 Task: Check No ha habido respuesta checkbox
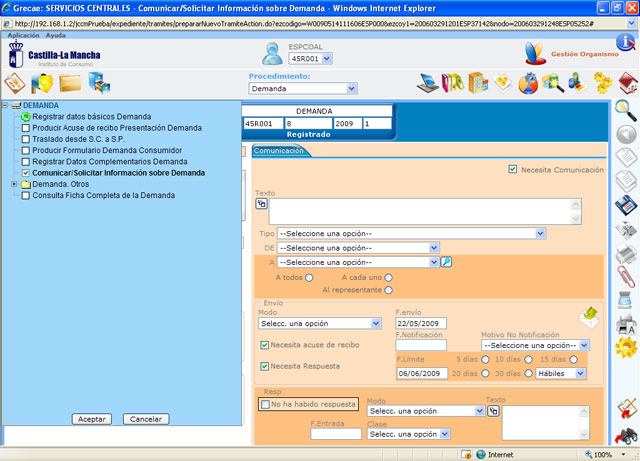[x=265, y=404]
